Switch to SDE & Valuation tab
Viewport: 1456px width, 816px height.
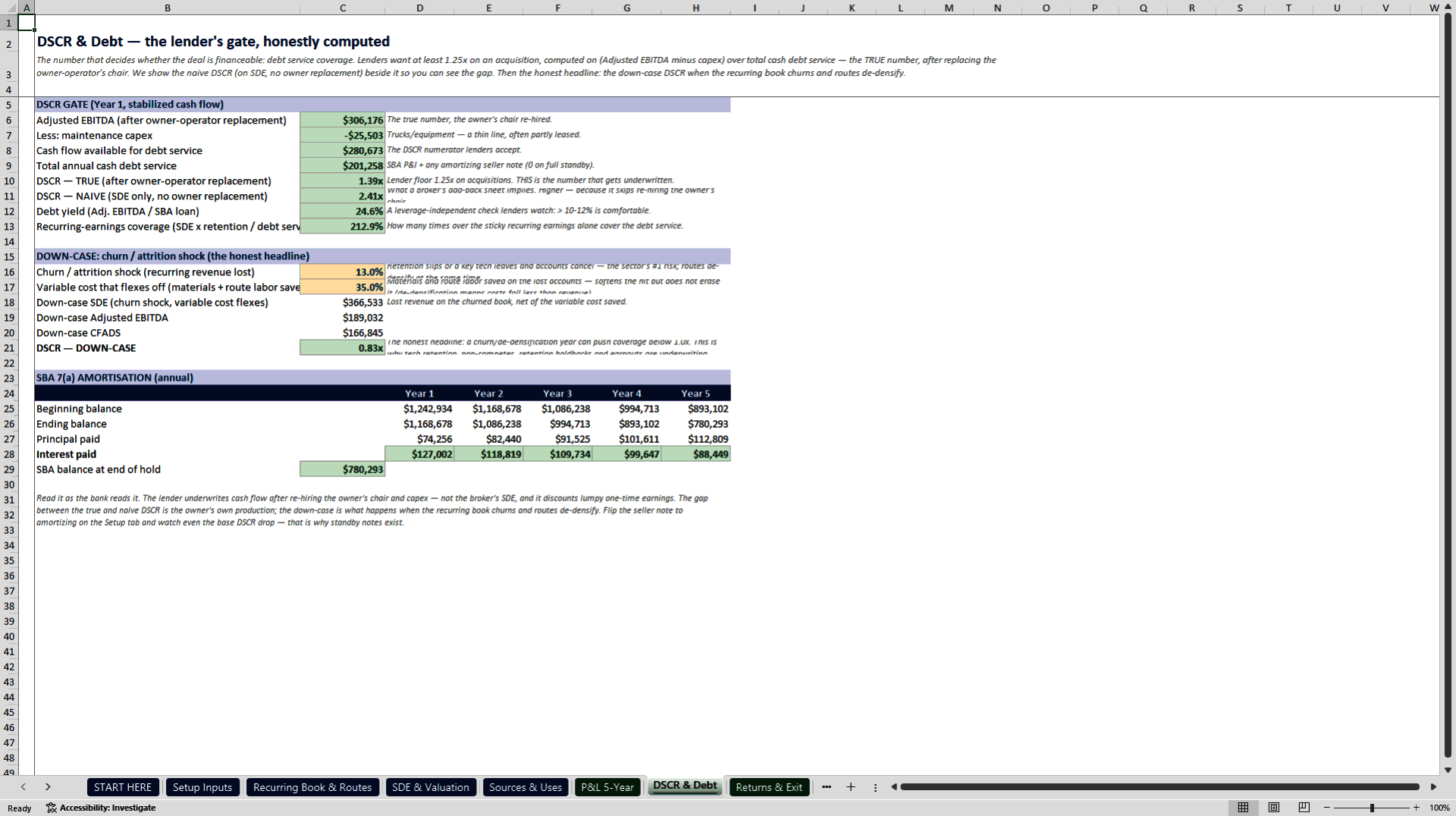(x=431, y=787)
